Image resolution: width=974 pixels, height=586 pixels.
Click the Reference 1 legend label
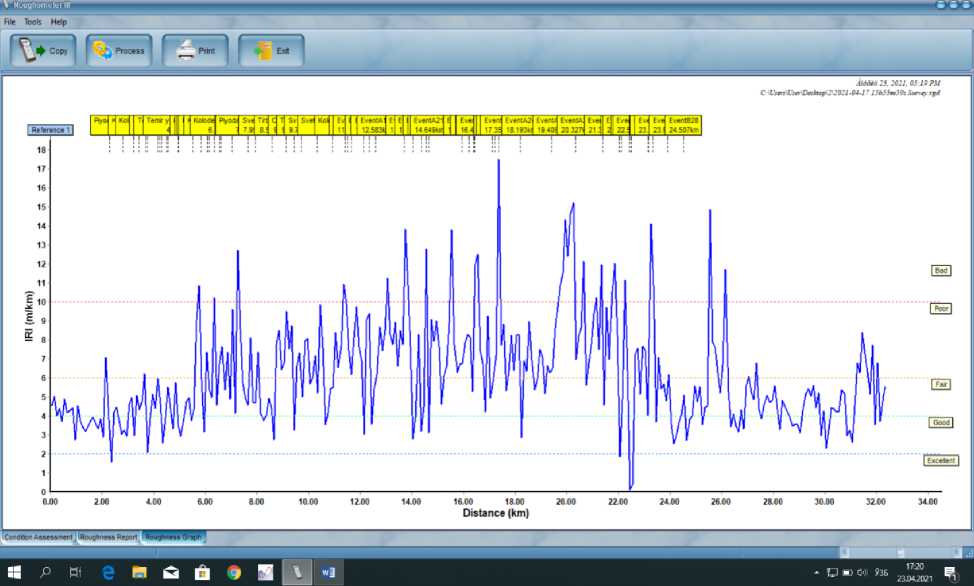tap(50, 130)
